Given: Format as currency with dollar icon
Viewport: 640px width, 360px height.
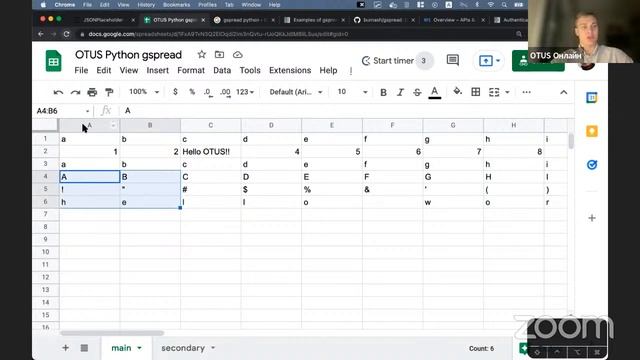Looking at the screenshot, I should point(175,92).
